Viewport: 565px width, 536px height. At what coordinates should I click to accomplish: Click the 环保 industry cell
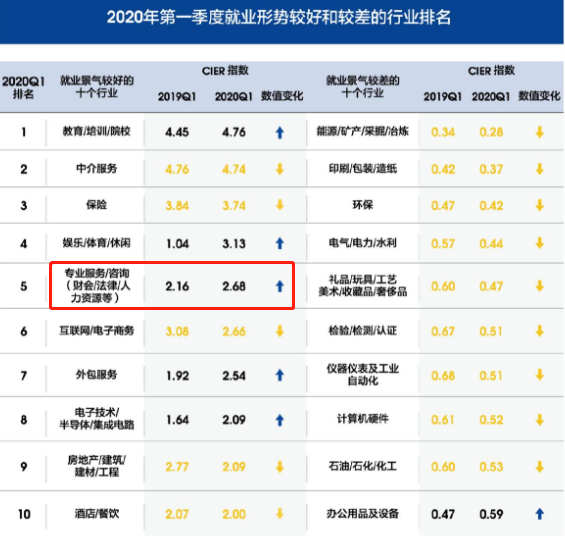tap(362, 205)
